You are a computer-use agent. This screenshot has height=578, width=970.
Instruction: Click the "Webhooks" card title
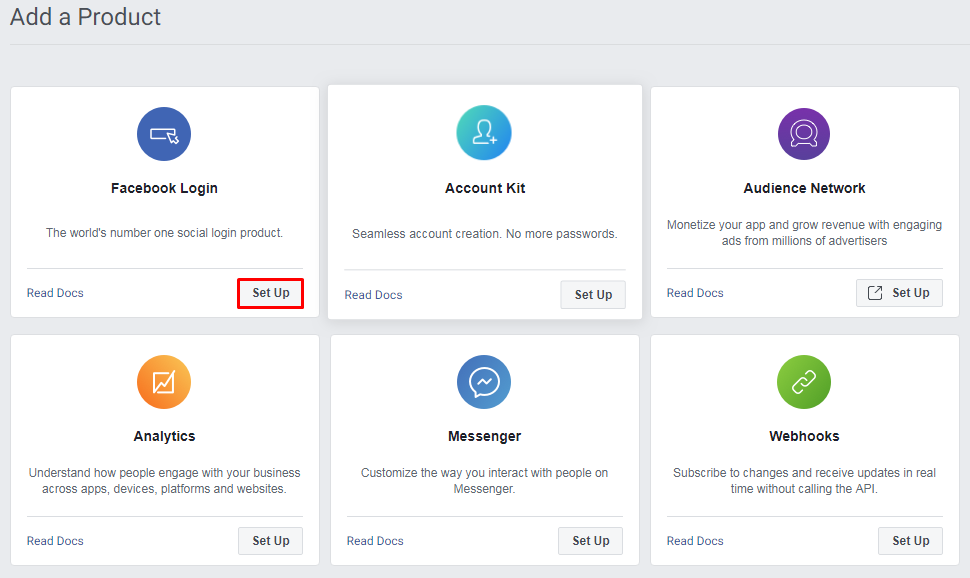pos(804,436)
